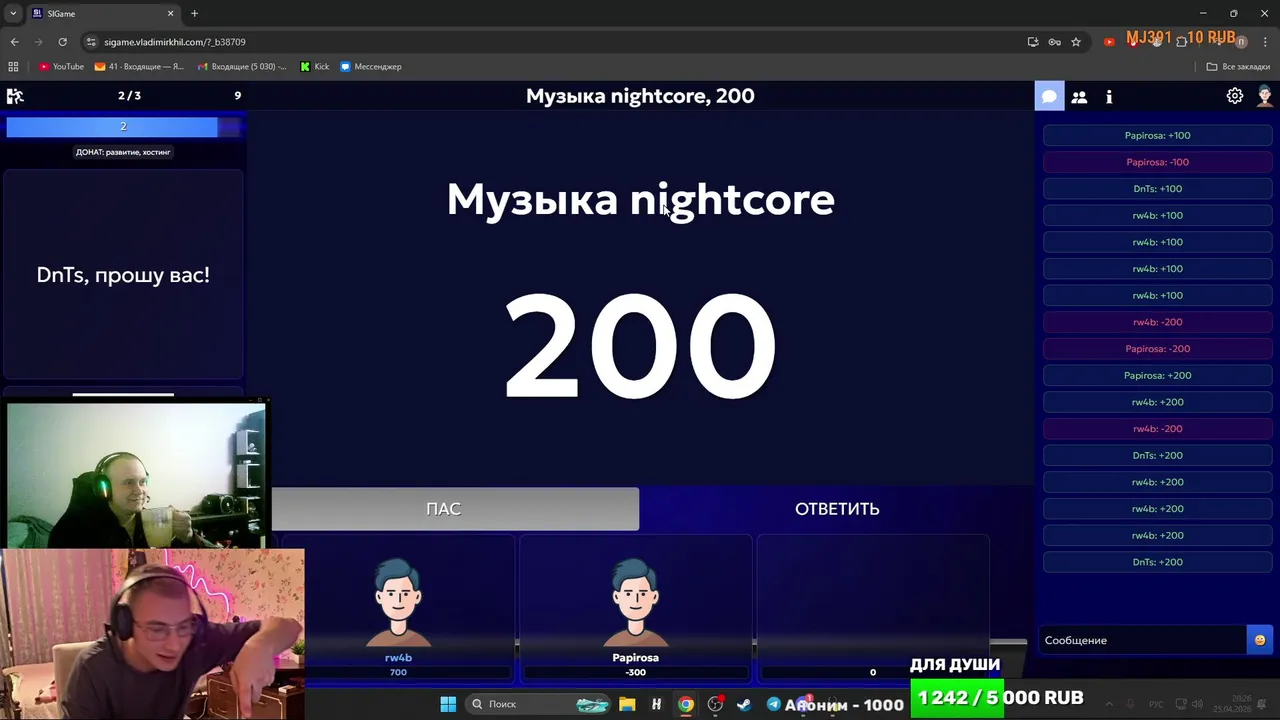Click the user avatar in game header
The width and height of the screenshot is (1280, 720).
(x=1265, y=96)
